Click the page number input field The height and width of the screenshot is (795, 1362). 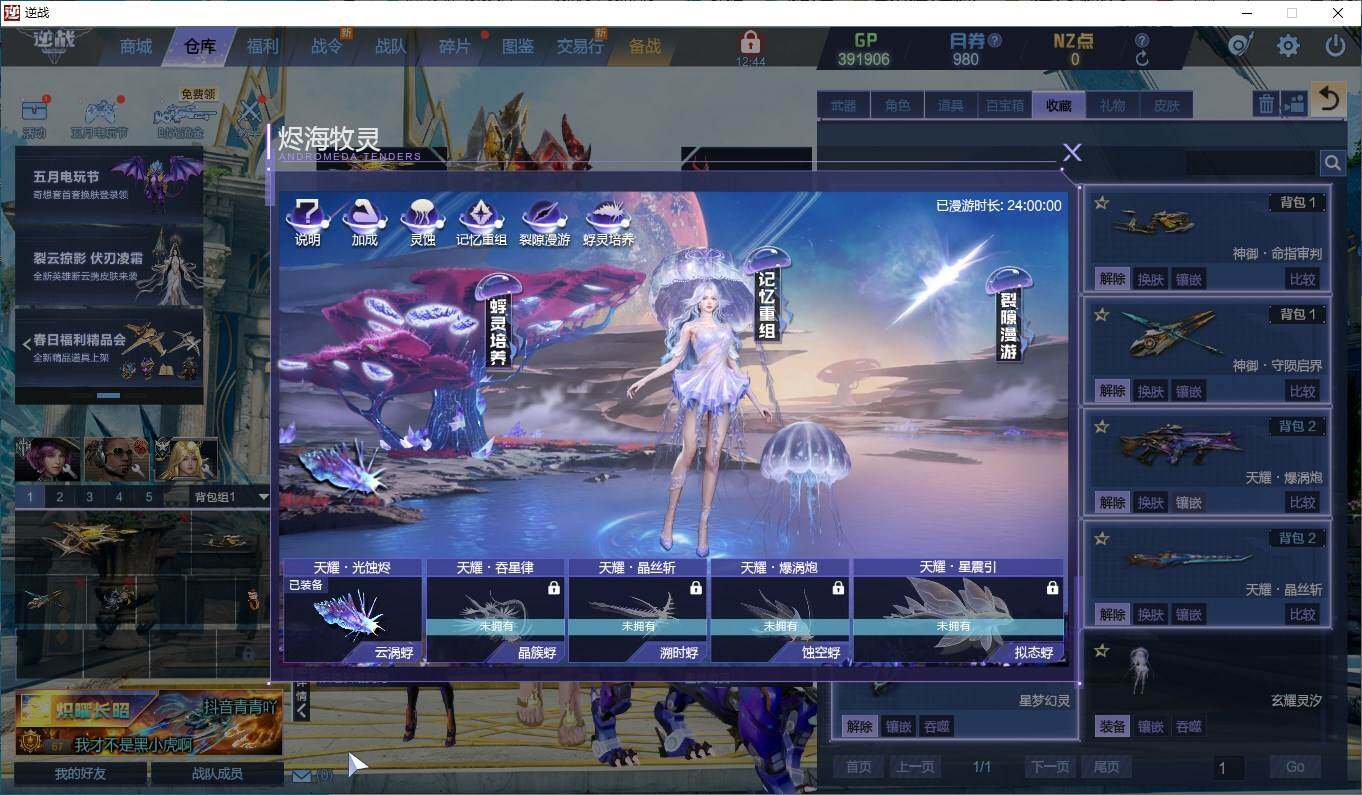(1227, 768)
